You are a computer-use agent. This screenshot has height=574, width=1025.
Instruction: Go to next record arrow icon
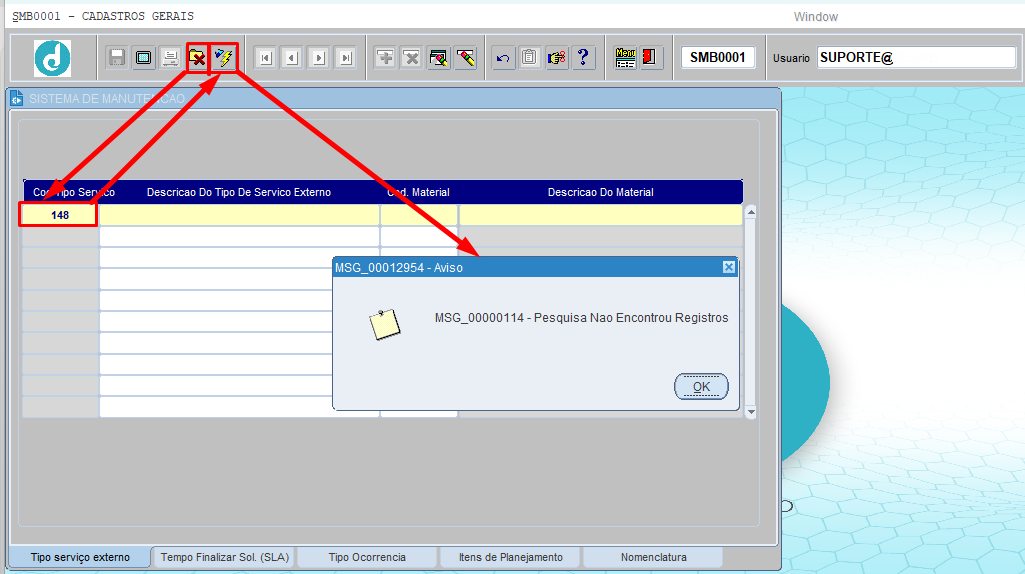tap(319, 58)
